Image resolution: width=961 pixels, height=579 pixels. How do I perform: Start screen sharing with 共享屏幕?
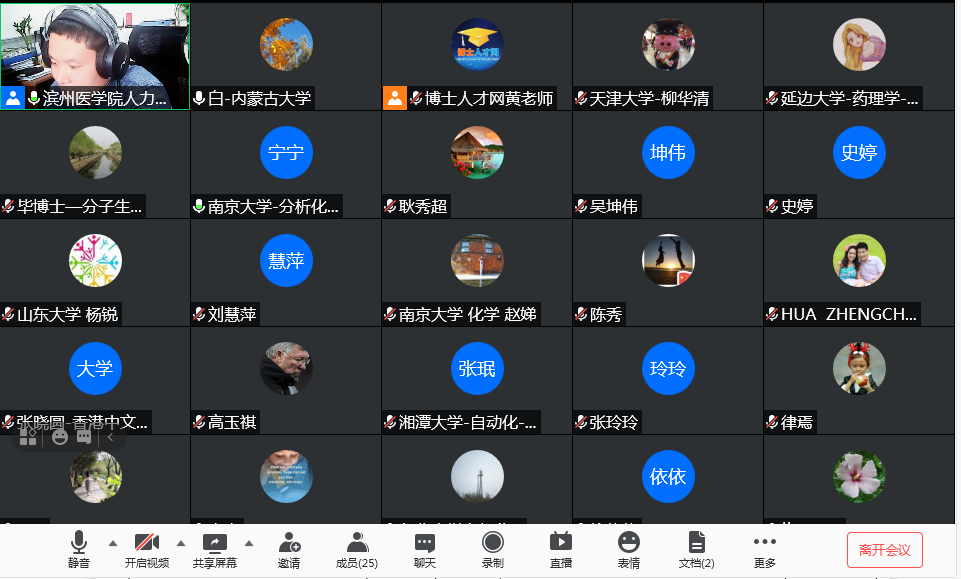tap(215, 550)
